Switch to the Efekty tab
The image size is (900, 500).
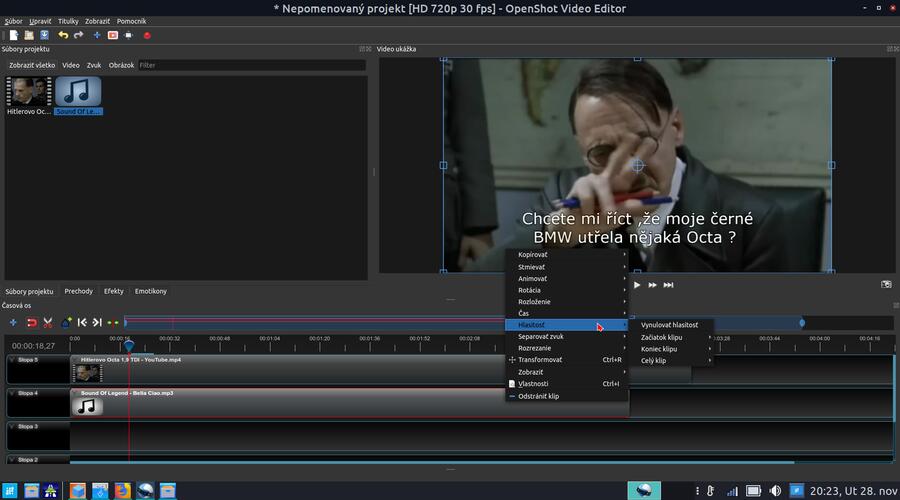(113, 291)
